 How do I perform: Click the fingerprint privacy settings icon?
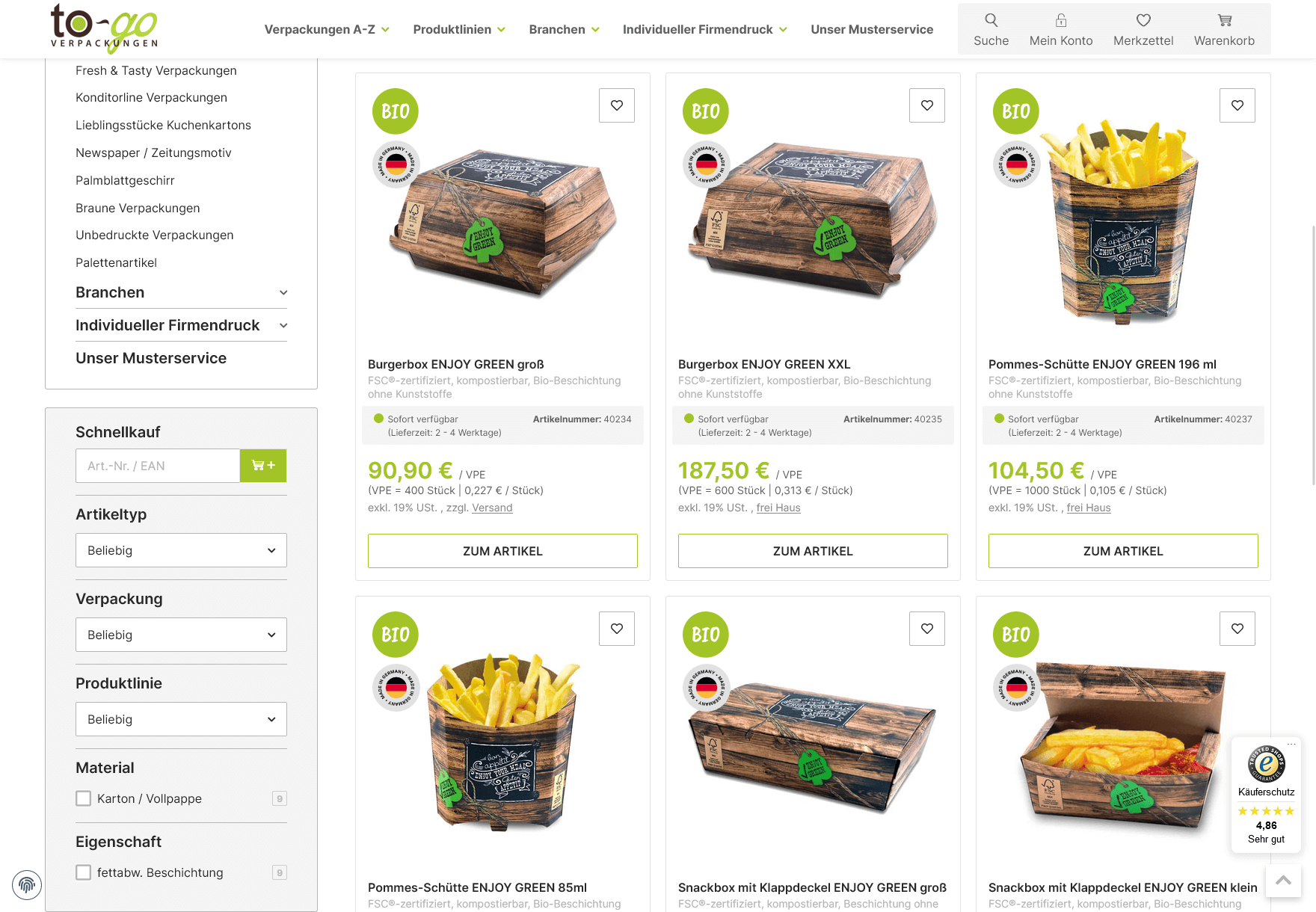pyautogui.click(x=27, y=885)
